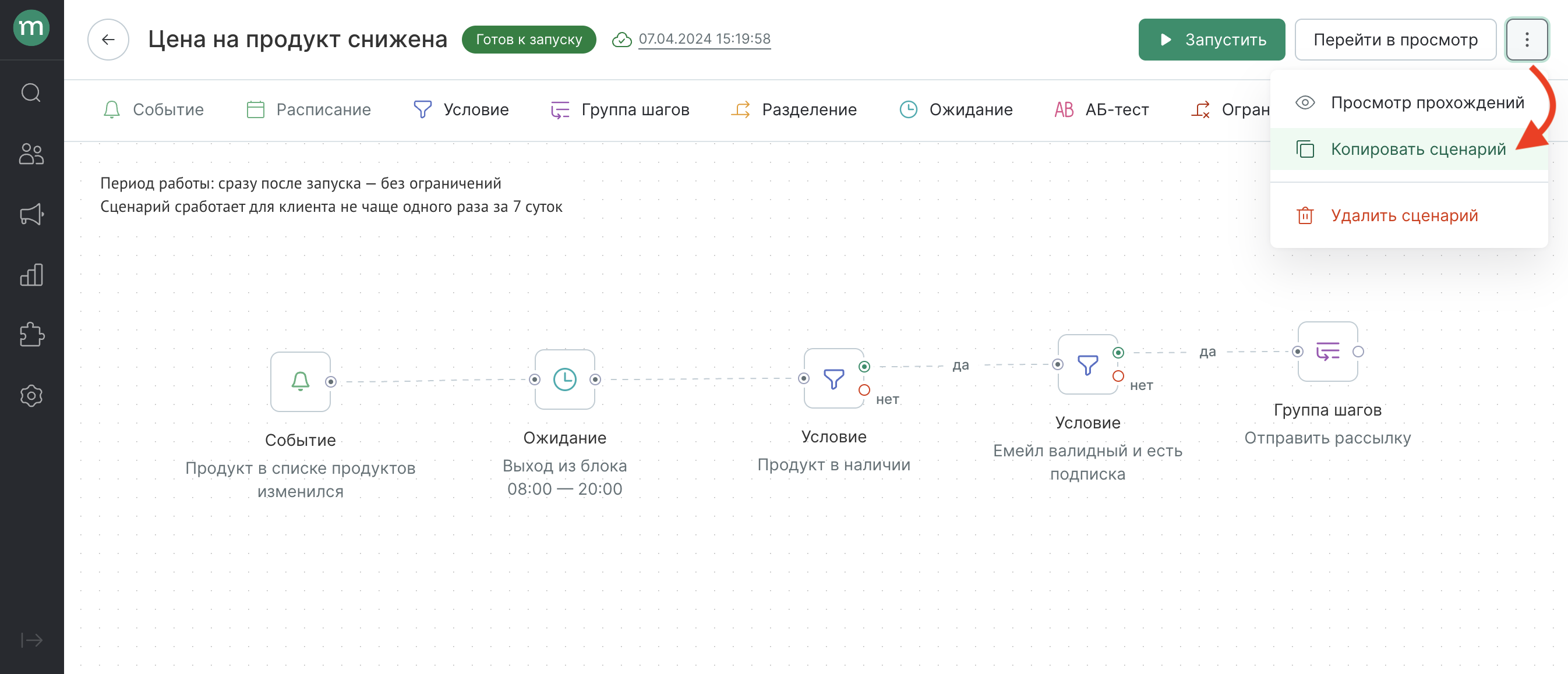The width and height of the screenshot is (1568, 674).
Task: Select the Огран… limit toolbar block
Action: coord(1230,109)
